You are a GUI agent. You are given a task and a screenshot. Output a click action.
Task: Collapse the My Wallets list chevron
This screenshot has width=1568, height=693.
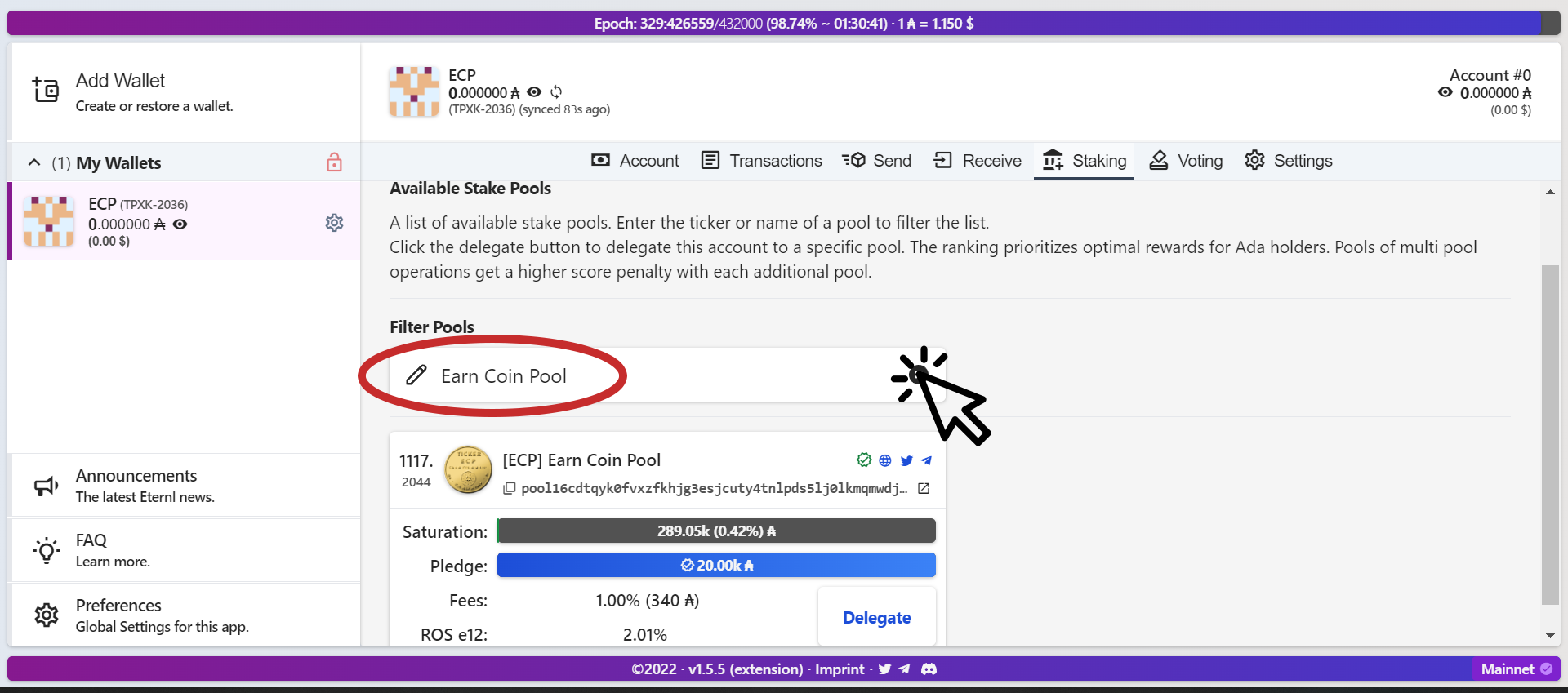coord(34,162)
